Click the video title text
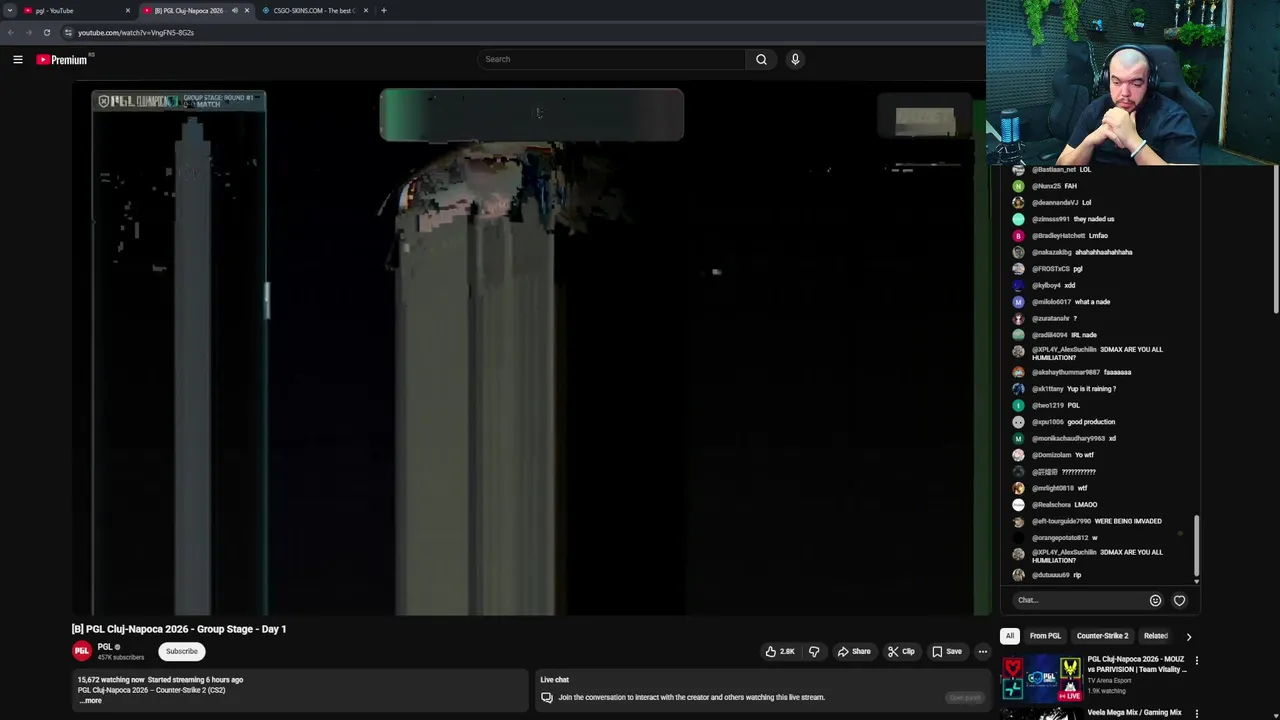The width and height of the screenshot is (1280, 720). click(179, 629)
